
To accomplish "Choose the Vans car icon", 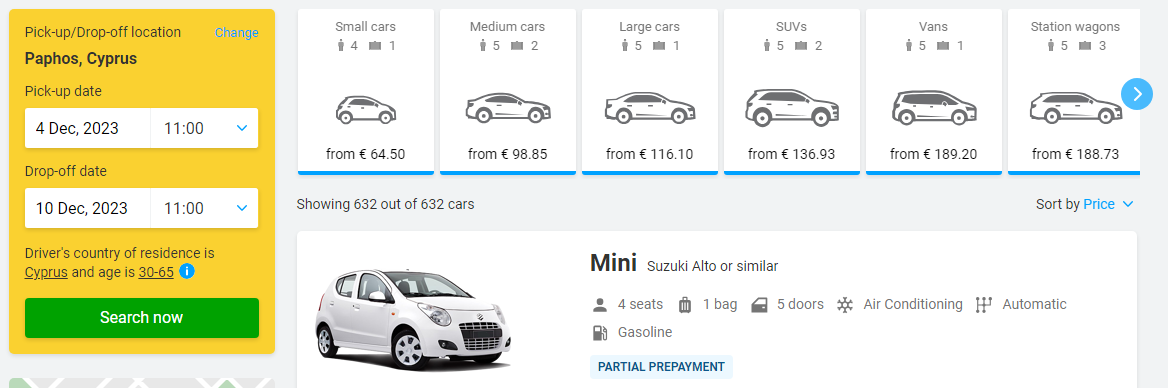I will click(933, 108).
